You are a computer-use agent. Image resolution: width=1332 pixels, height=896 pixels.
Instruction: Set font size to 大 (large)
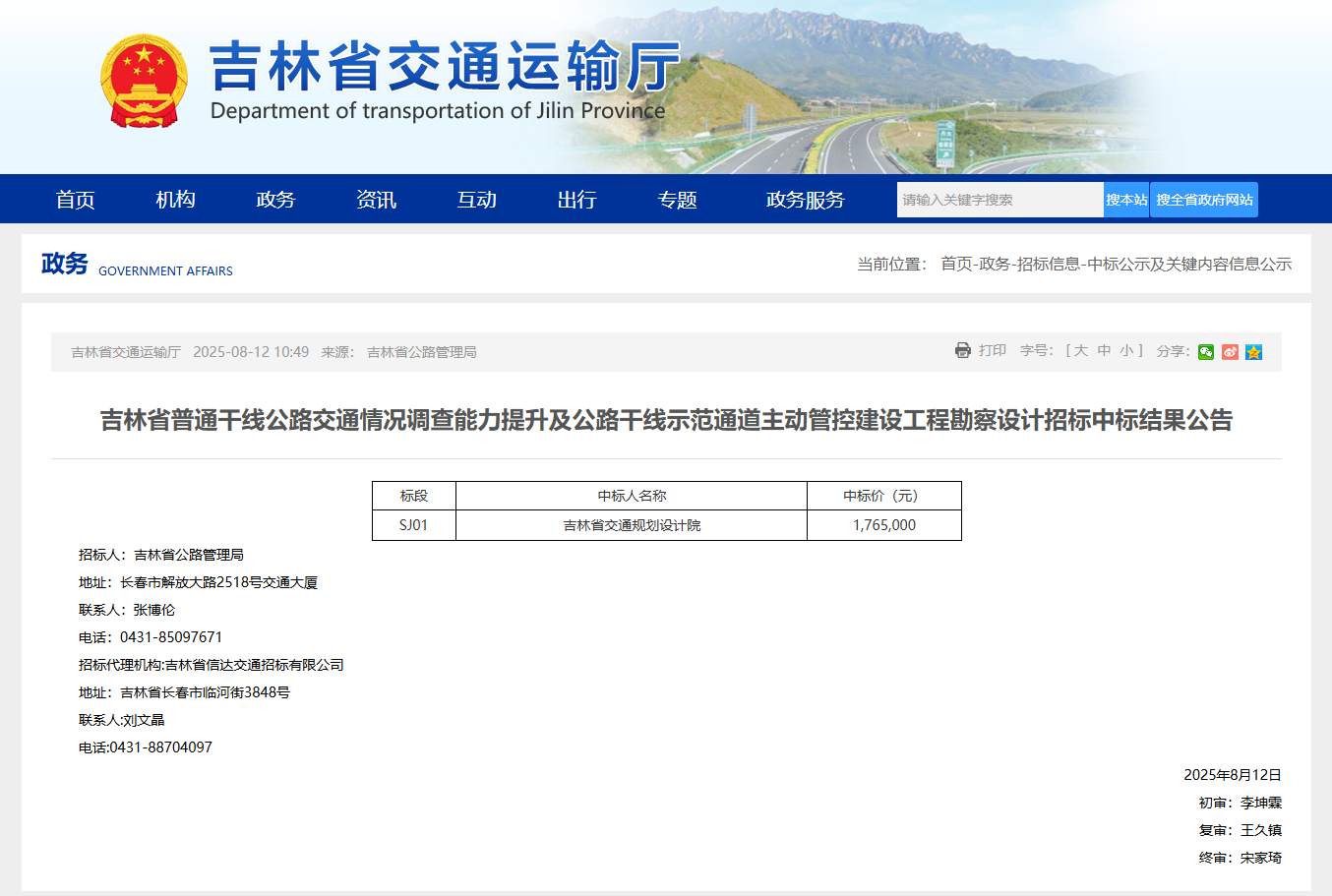[1080, 350]
